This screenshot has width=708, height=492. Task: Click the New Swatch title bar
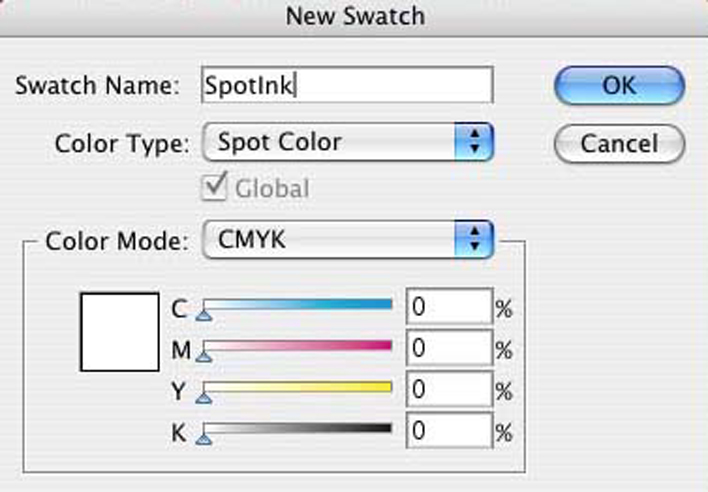pyautogui.click(x=354, y=16)
